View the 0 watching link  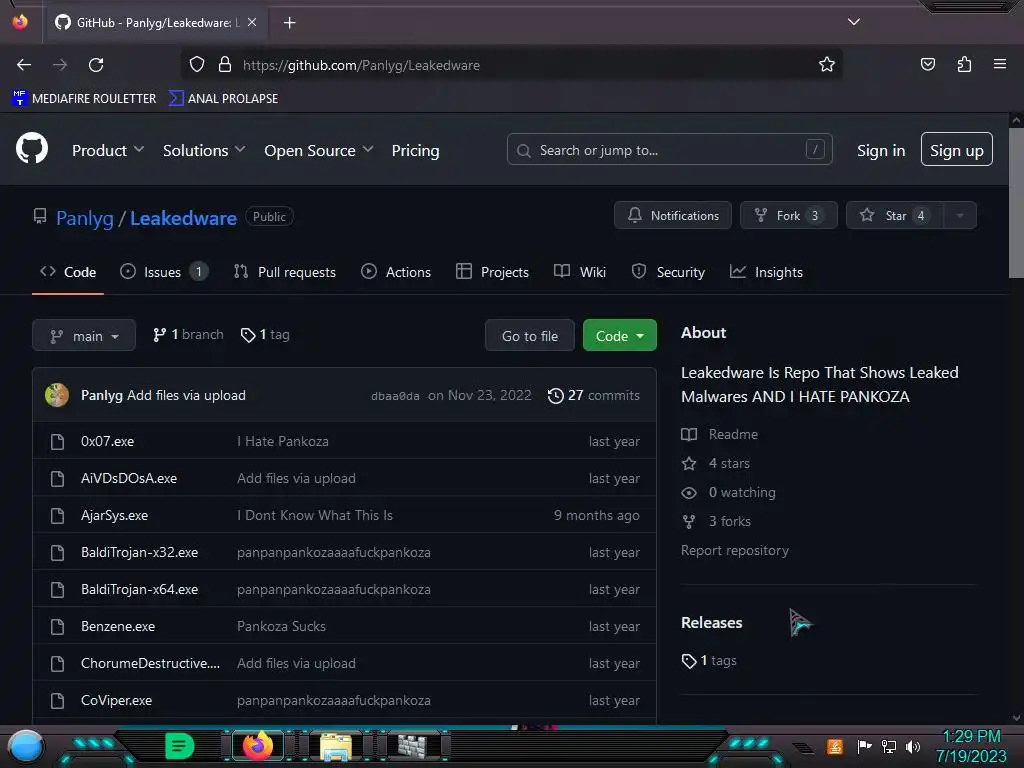729,492
